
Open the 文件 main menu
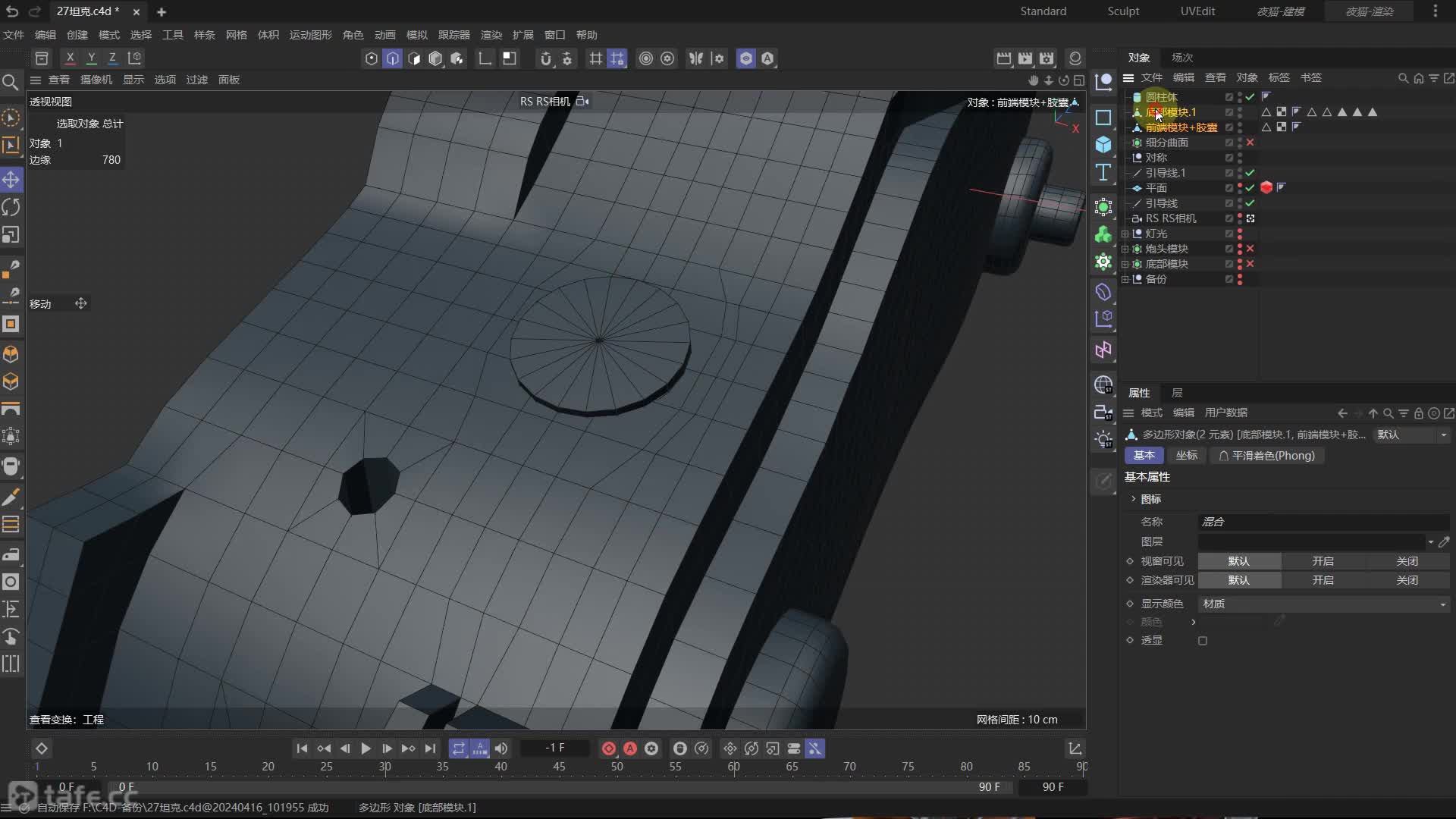[14, 35]
